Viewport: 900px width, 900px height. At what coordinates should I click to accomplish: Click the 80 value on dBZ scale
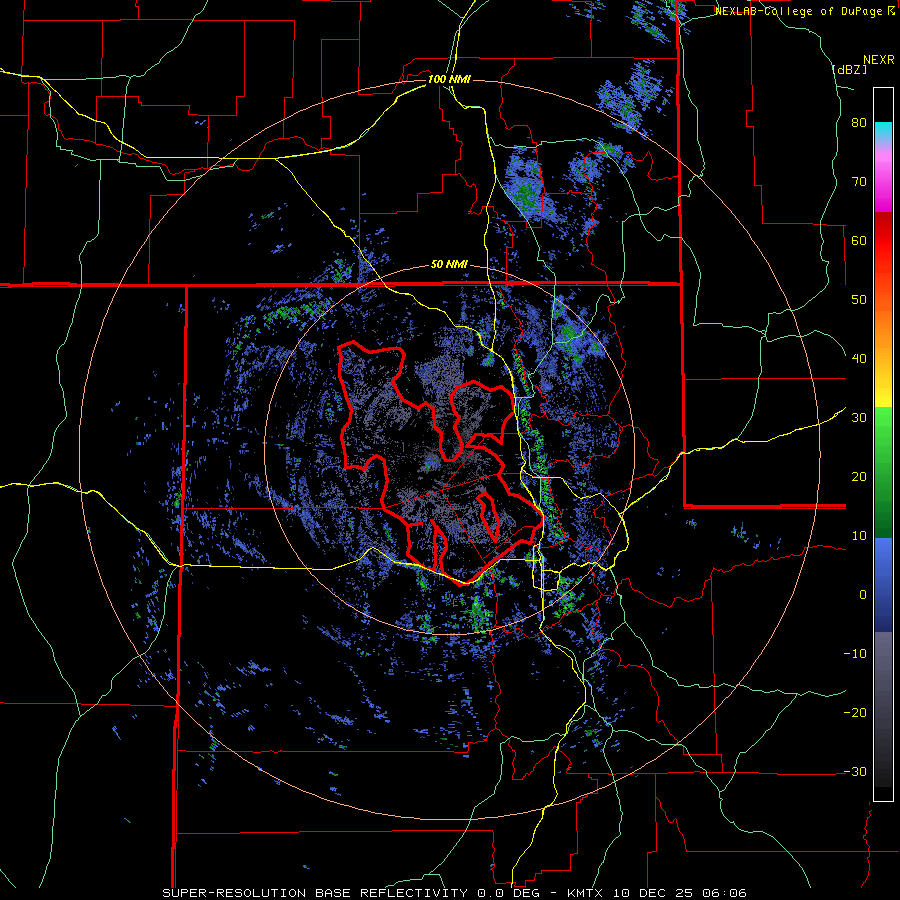point(859,123)
